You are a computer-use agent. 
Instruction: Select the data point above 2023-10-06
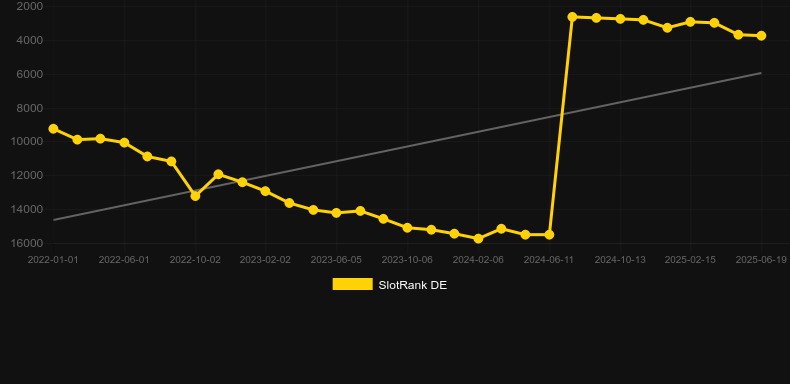(x=407, y=228)
